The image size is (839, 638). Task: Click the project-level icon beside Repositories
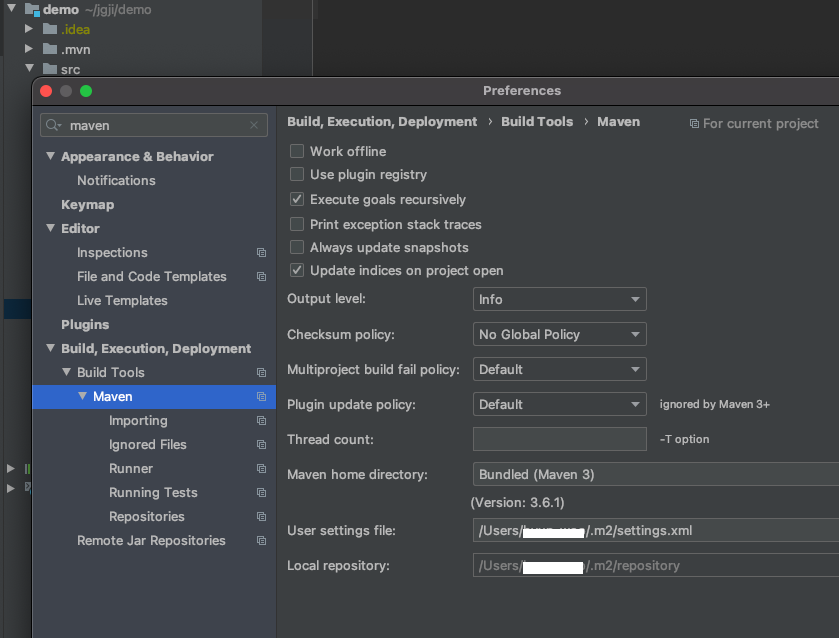point(261,517)
